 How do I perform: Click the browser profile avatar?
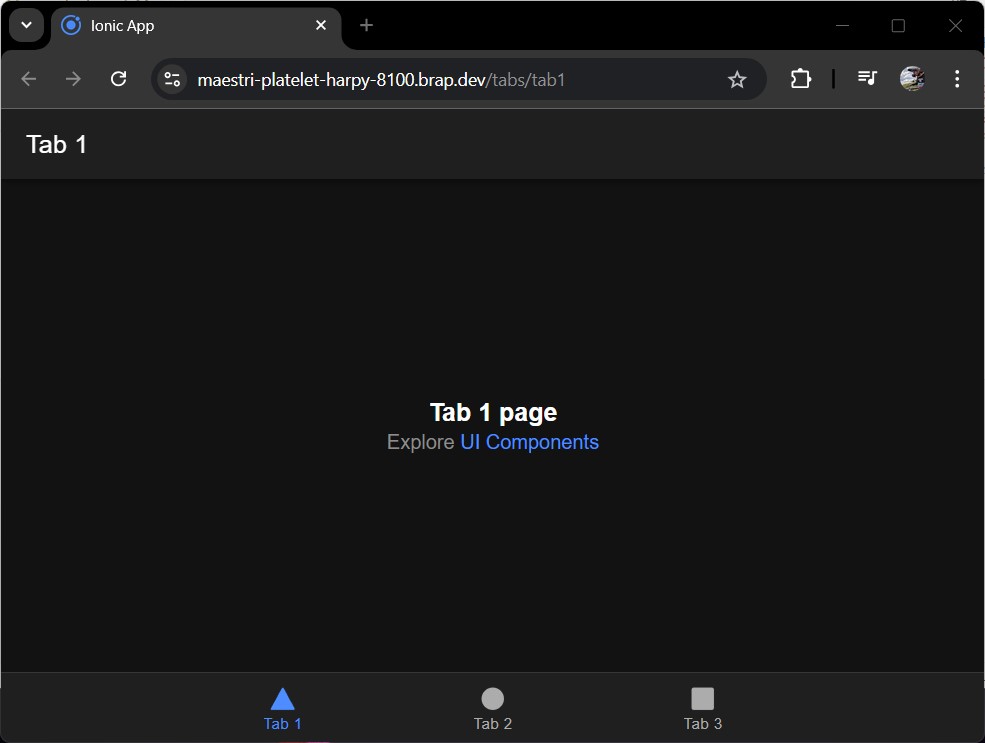pyautogui.click(x=911, y=78)
